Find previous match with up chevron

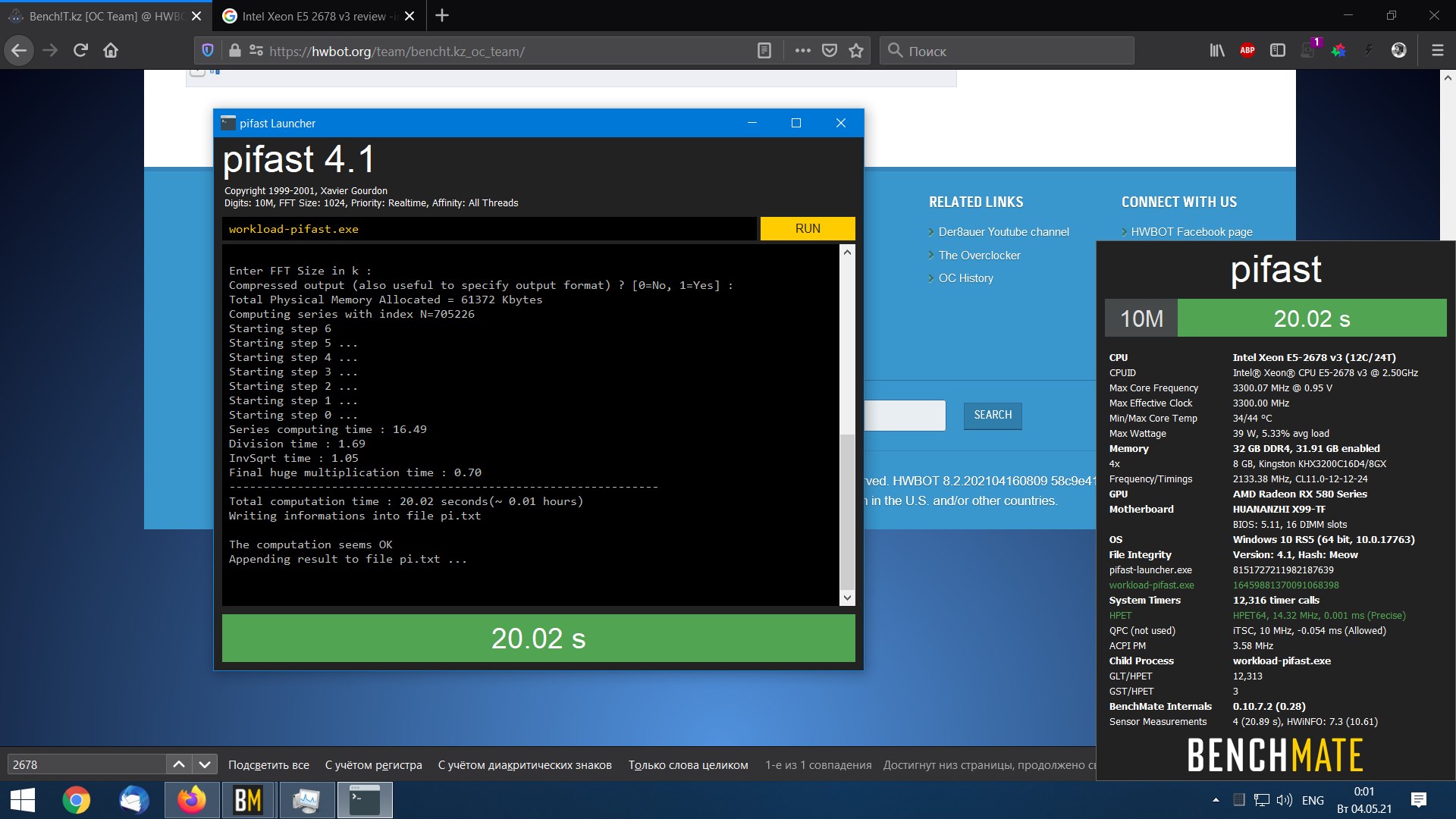pyautogui.click(x=179, y=764)
